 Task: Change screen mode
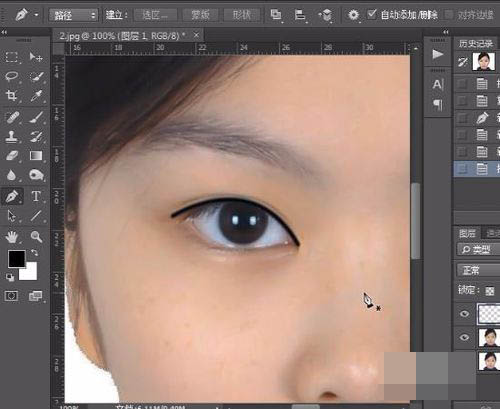35,296
